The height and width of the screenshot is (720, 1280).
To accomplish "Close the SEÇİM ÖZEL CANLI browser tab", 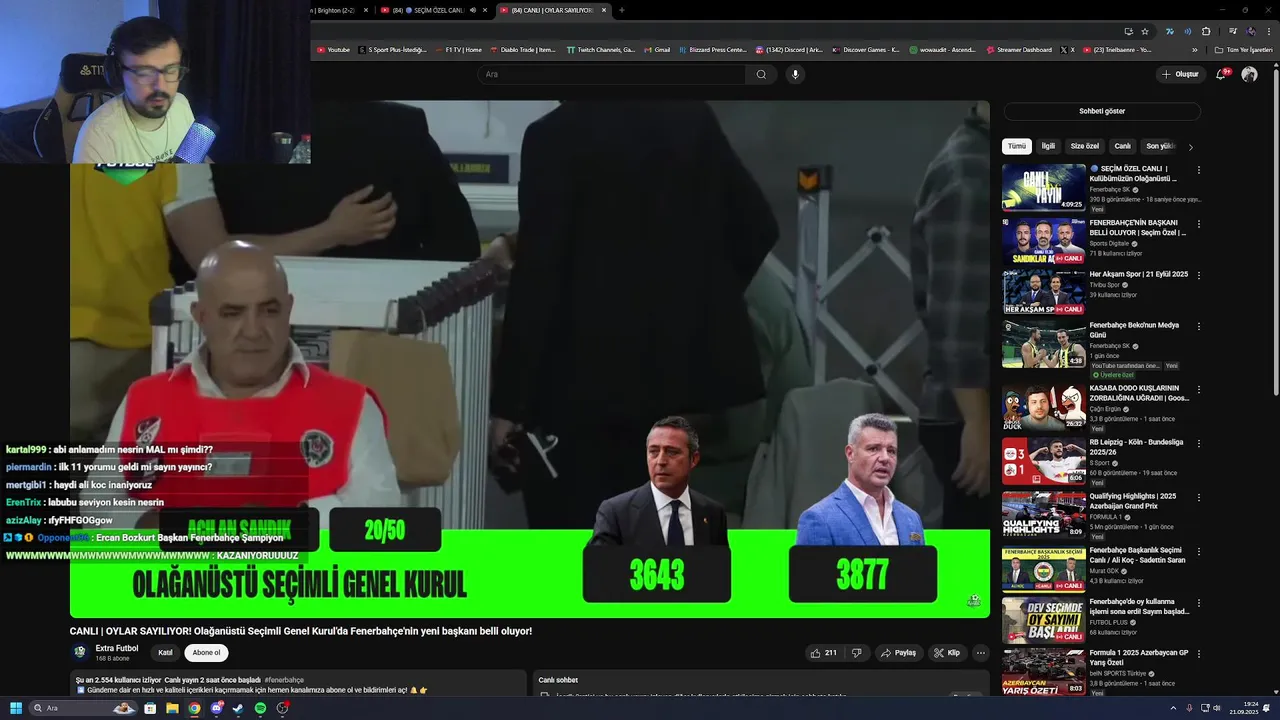I will (485, 10).
